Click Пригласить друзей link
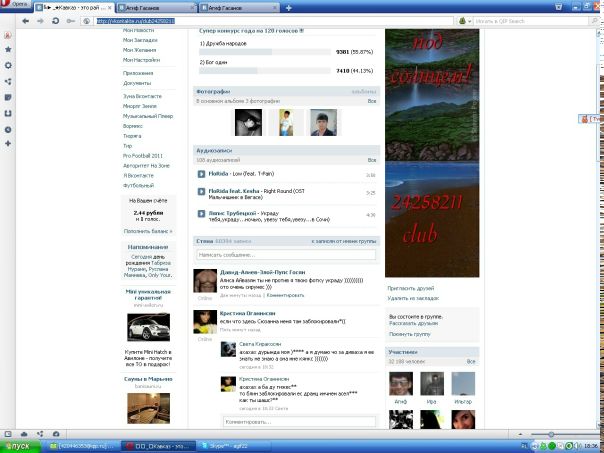The width and height of the screenshot is (604, 453). pos(411,287)
